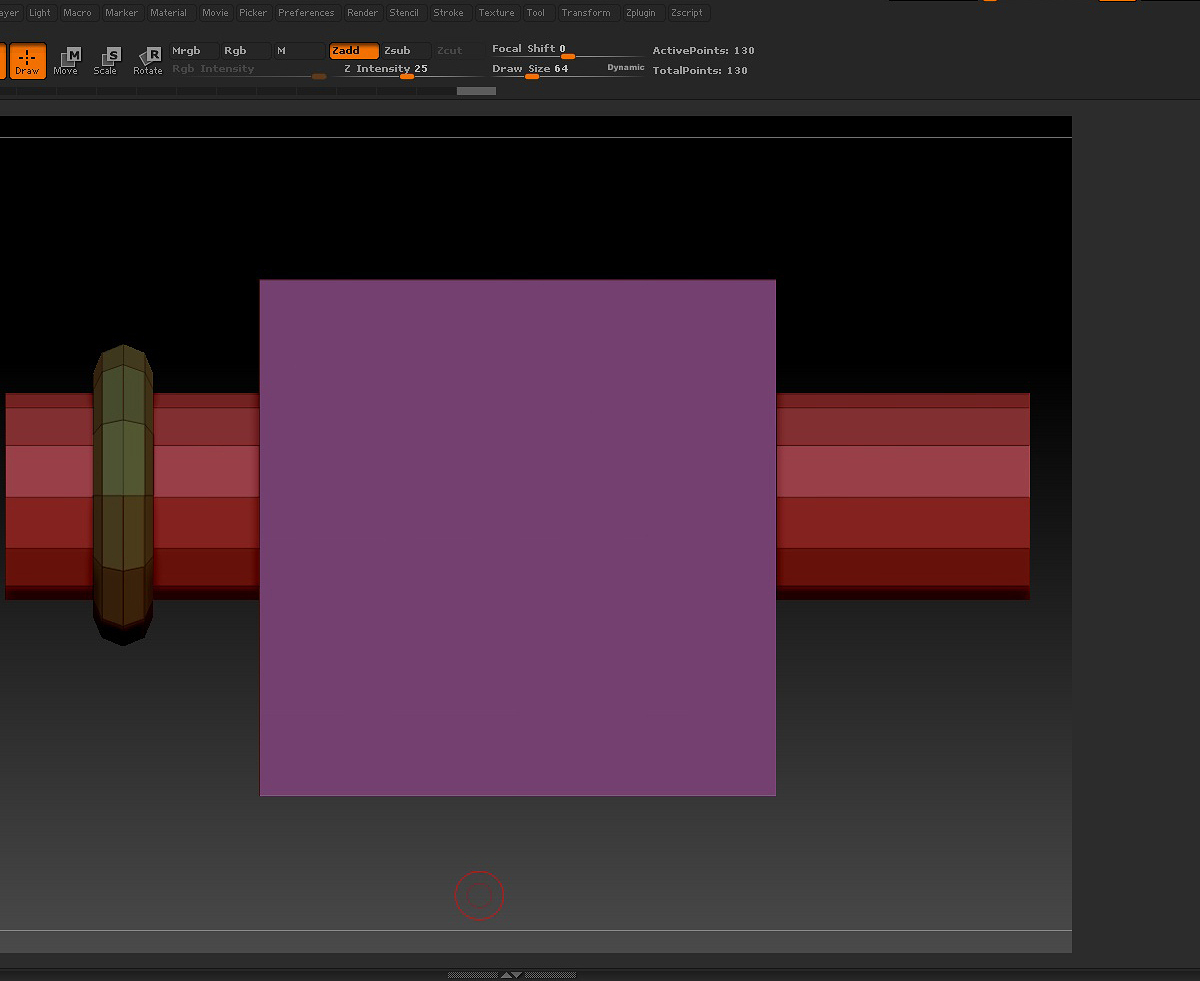Click the Z Intensity slider
The image size is (1200, 981).
click(406, 70)
